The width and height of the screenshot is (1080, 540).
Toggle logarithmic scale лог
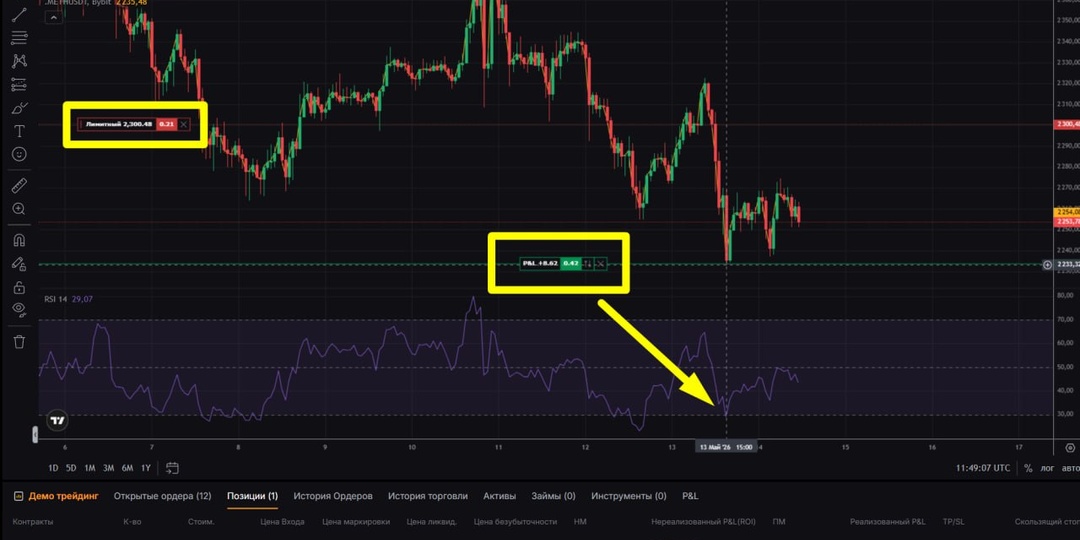click(x=1047, y=468)
